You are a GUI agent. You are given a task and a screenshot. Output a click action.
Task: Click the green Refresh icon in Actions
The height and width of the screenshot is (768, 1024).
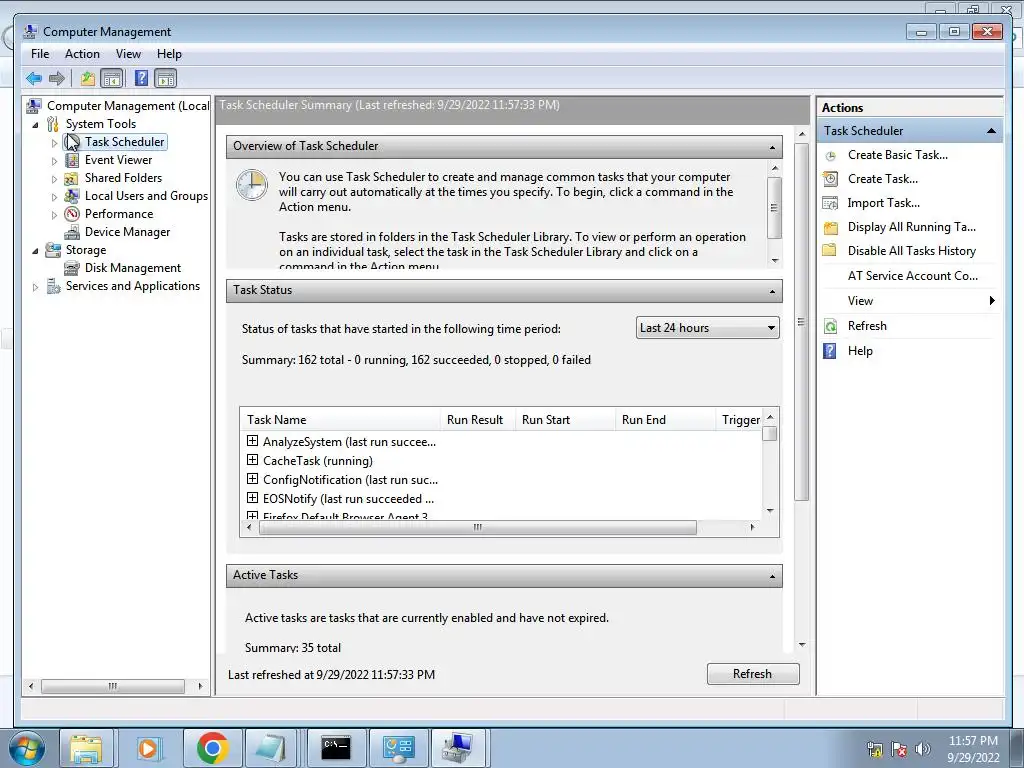830,326
